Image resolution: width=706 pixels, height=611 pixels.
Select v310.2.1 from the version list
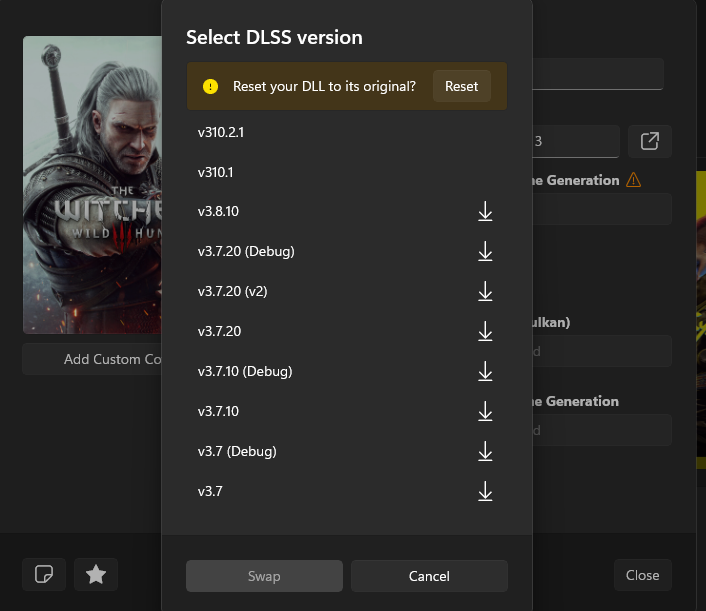(222, 132)
